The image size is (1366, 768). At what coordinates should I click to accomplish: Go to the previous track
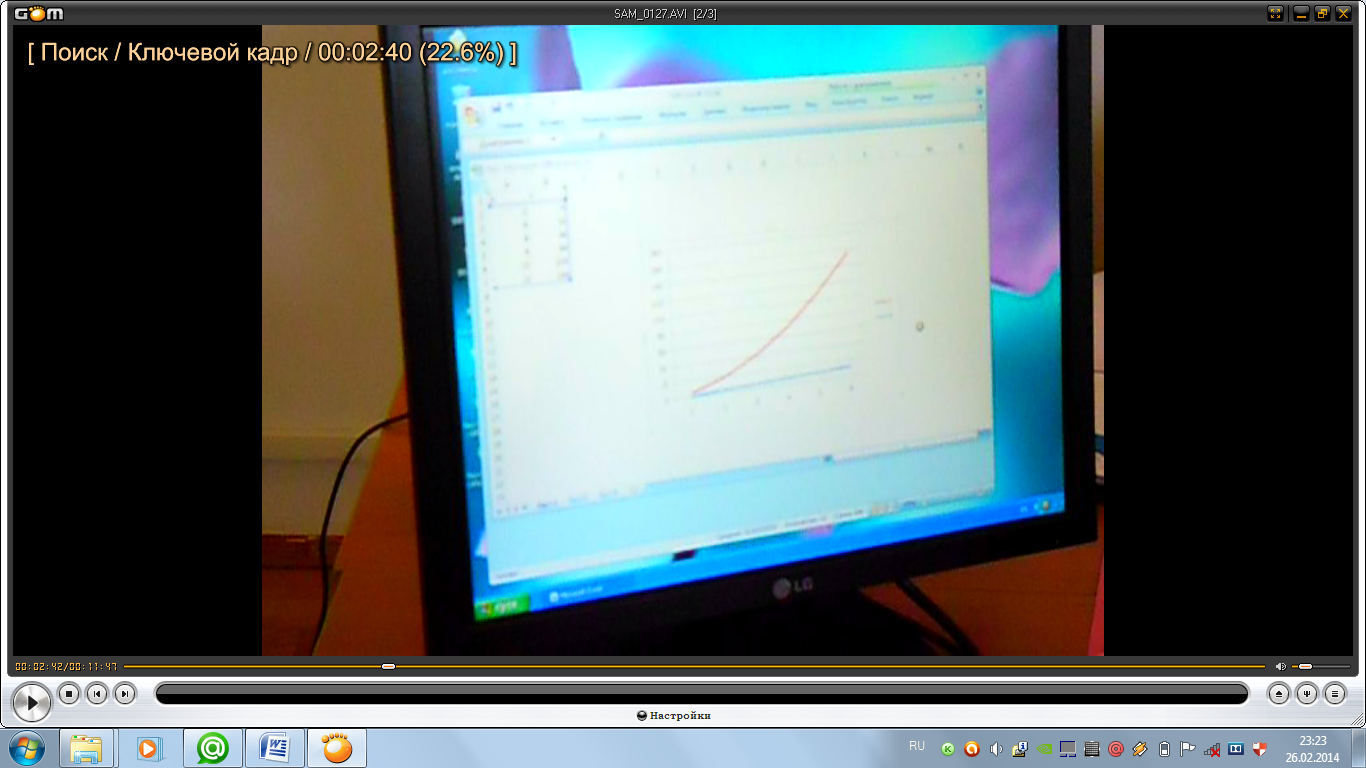point(96,693)
